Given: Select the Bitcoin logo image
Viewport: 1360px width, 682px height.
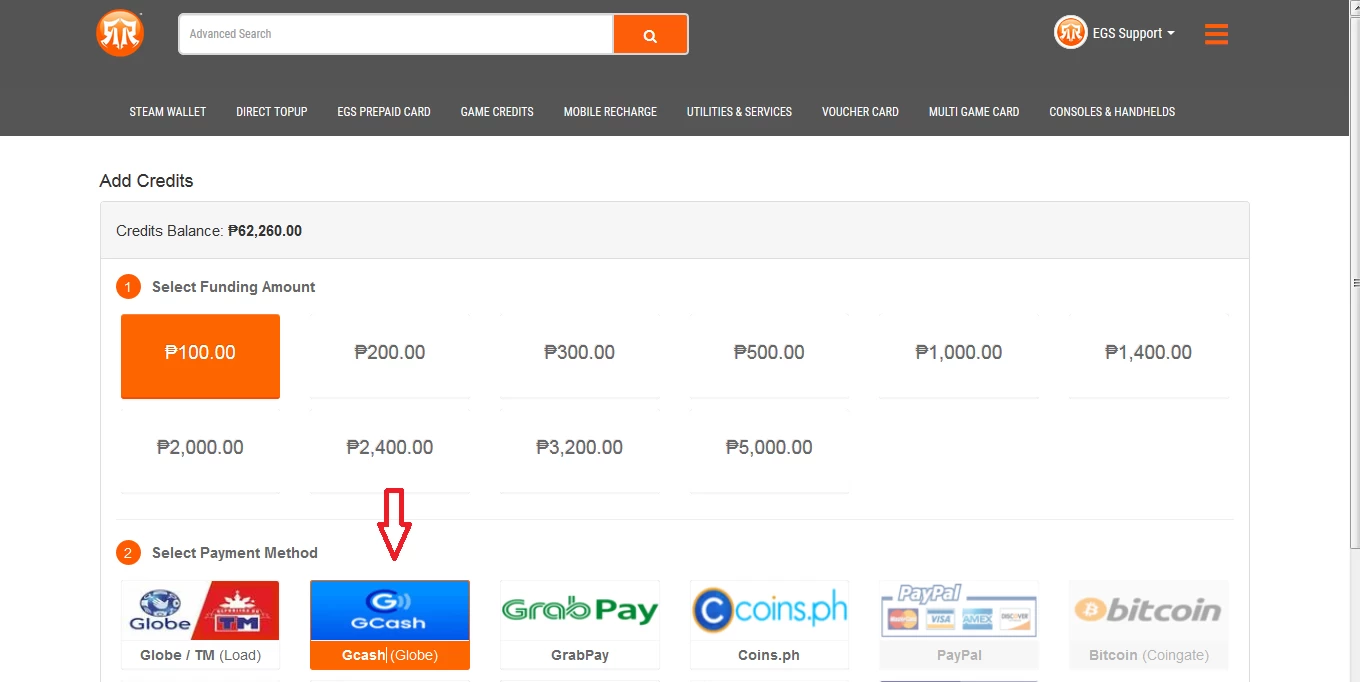Looking at the screenshot, I should coord(1148,610).
